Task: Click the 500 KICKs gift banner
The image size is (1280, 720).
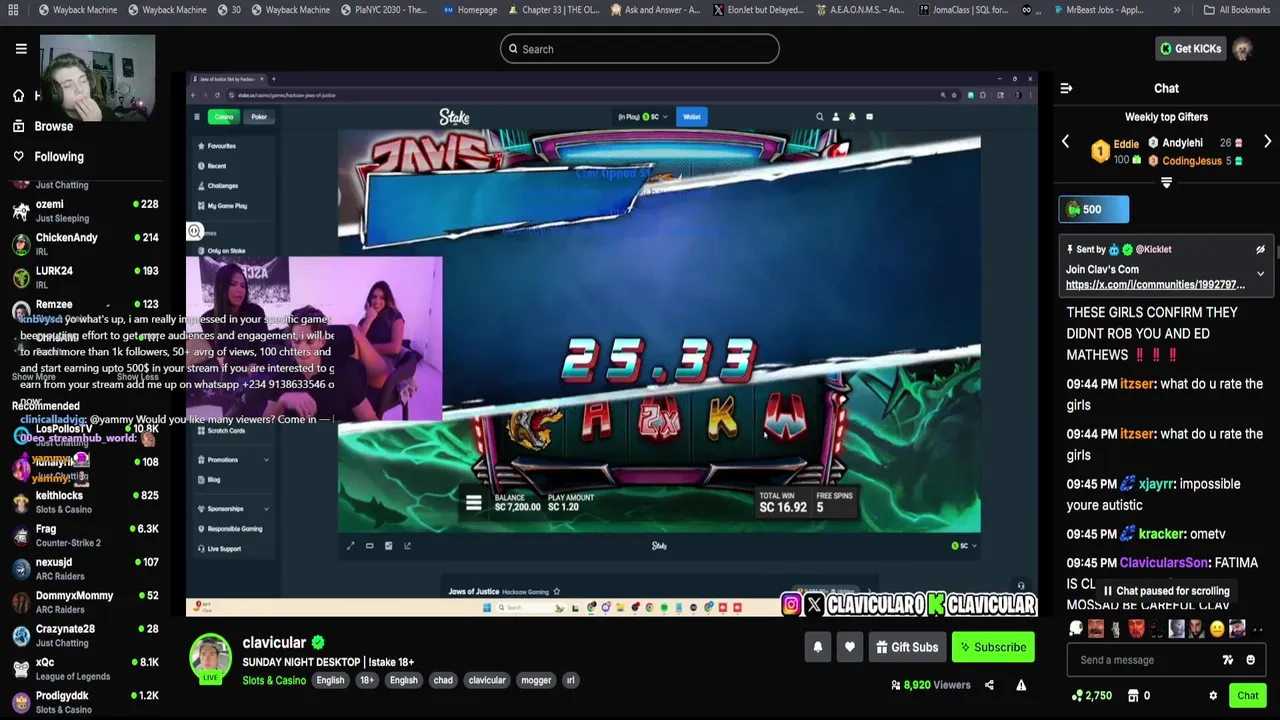Action: pyautogui.click(x=1094, y=209)
